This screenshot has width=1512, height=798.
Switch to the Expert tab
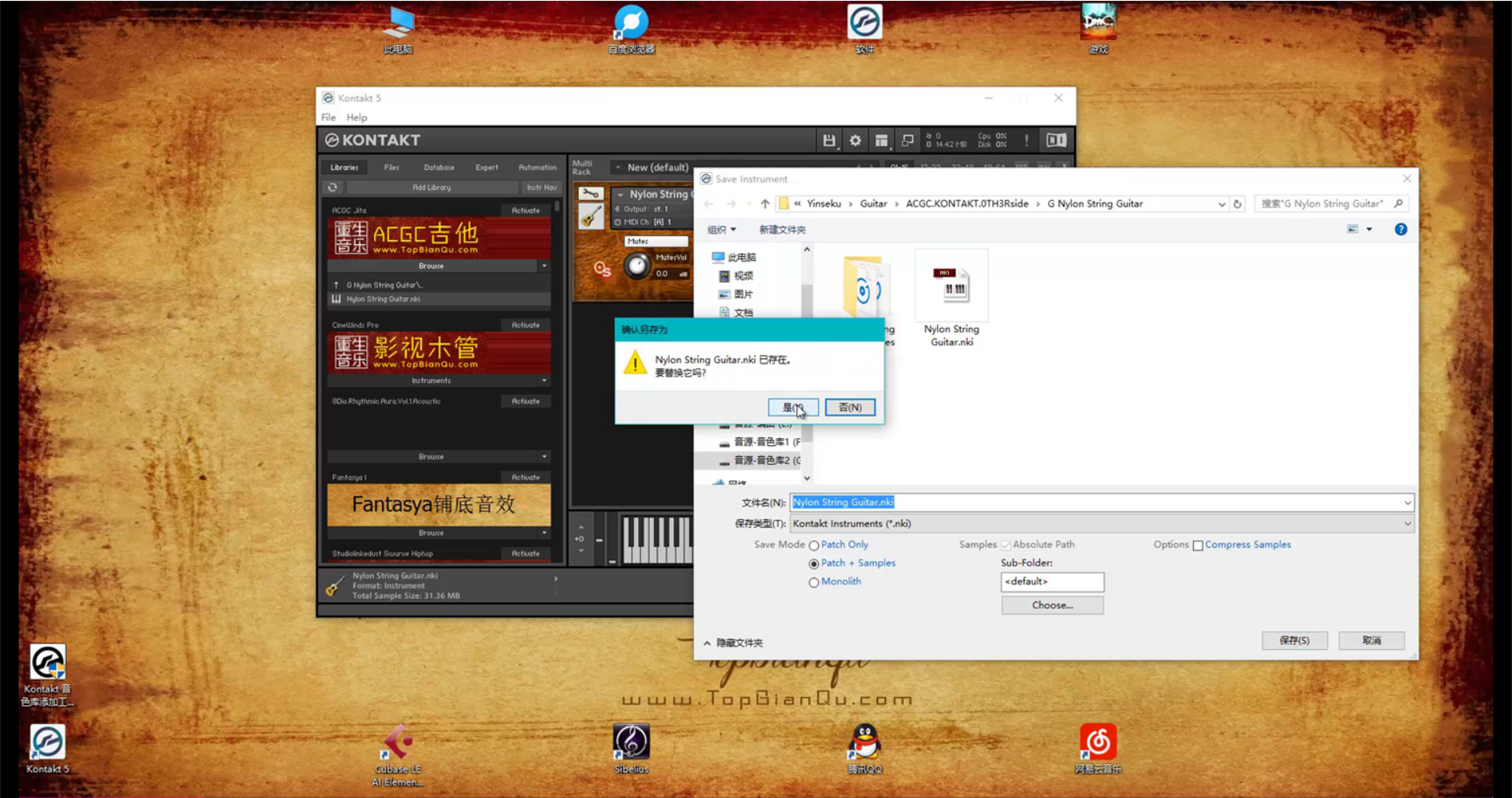click(487, 167)
